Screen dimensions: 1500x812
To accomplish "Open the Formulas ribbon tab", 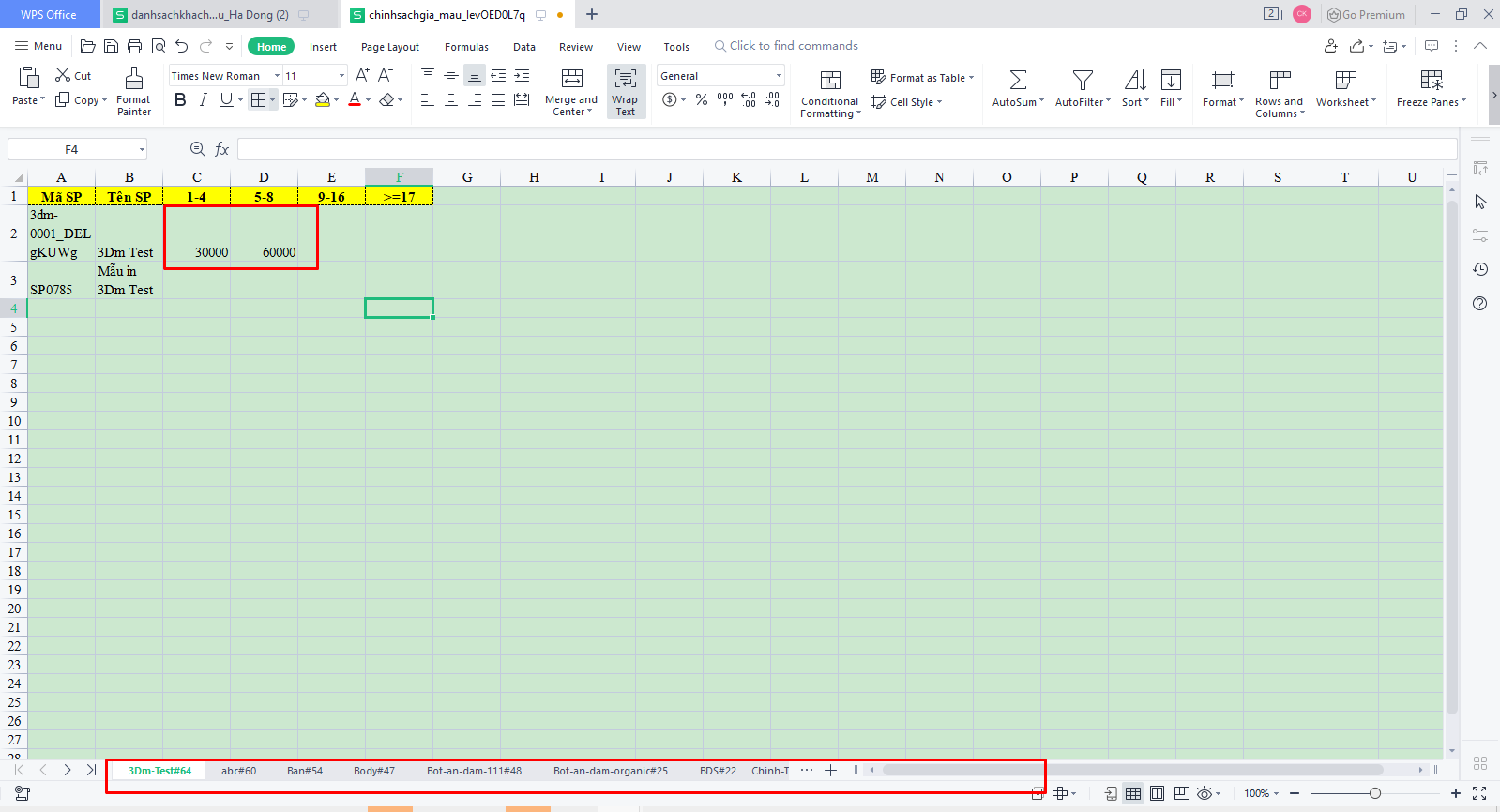I will [466, 47].
